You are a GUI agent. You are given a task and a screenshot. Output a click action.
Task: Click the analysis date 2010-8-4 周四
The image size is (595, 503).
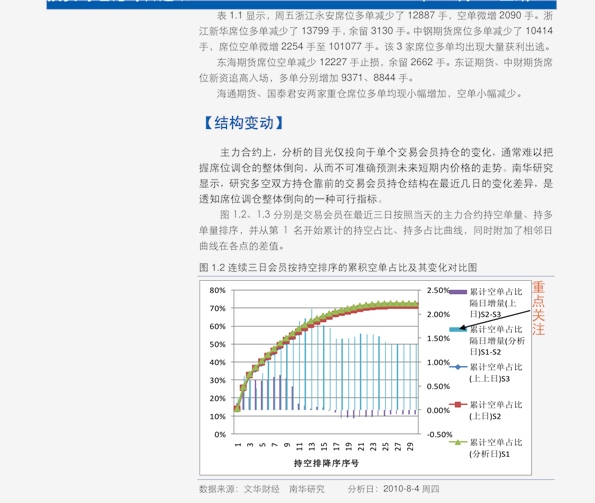coord(411,489)
